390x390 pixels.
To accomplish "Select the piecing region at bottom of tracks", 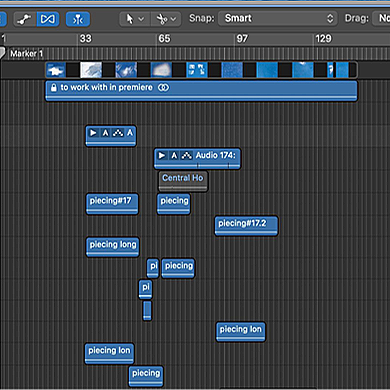I will coord(146,376).
